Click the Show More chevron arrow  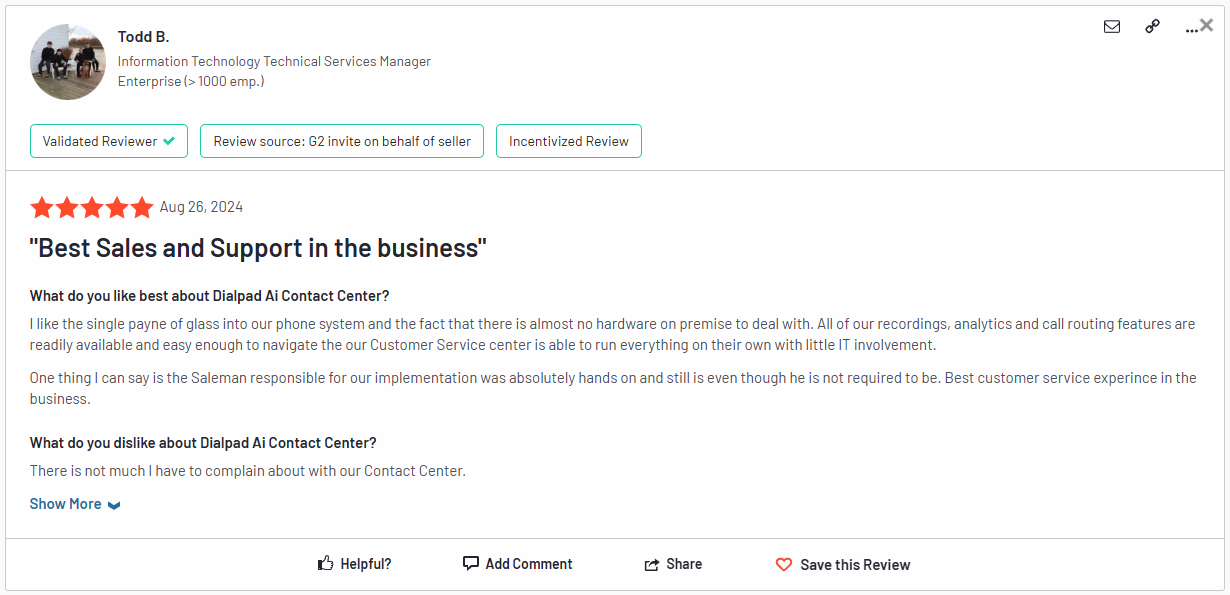pos(114,504)
